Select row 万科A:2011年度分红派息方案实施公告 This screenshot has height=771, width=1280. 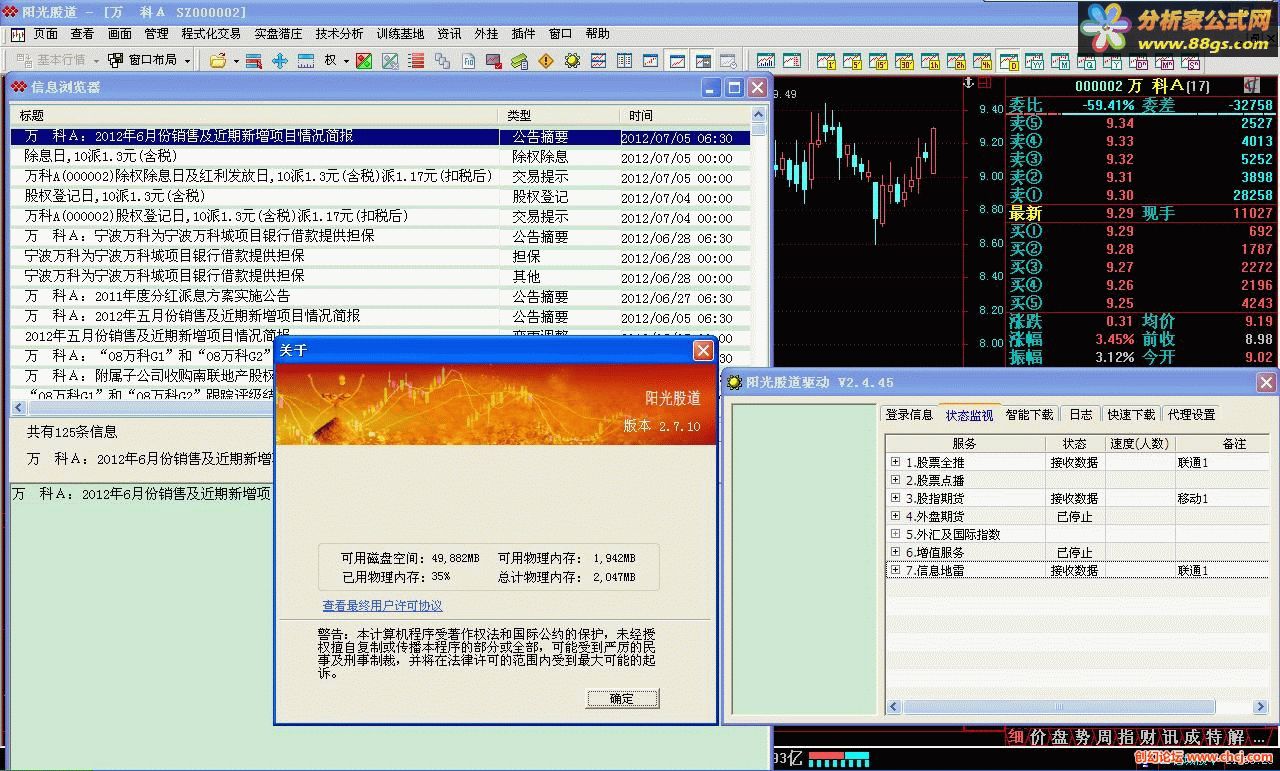tap(380, 297)
